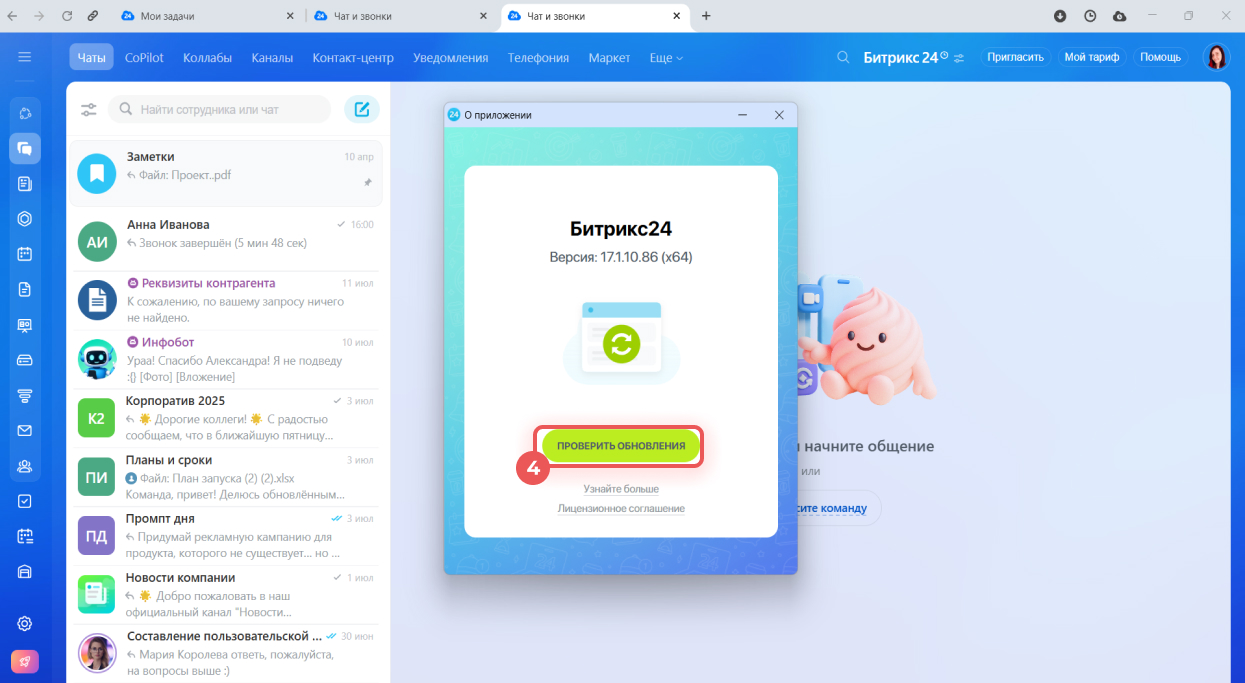Open the hamburger menu in left sidebar
The width and height of the screenshot is (1245, 683).
[25, 57]
